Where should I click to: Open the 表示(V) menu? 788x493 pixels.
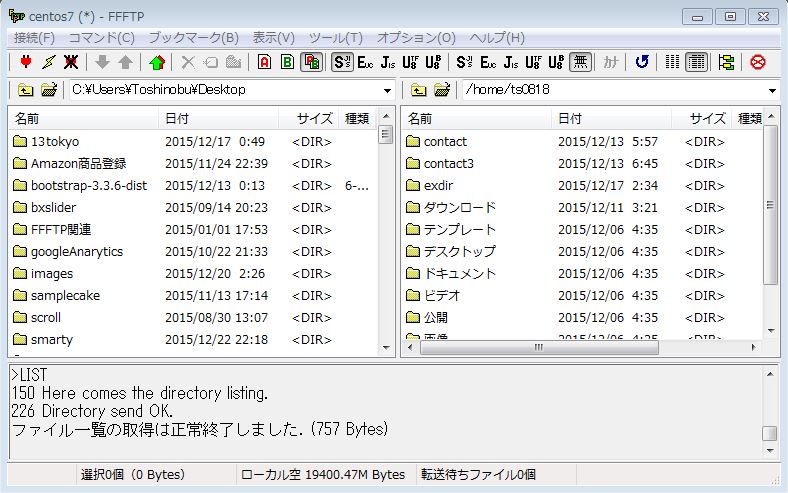(273, 38)
